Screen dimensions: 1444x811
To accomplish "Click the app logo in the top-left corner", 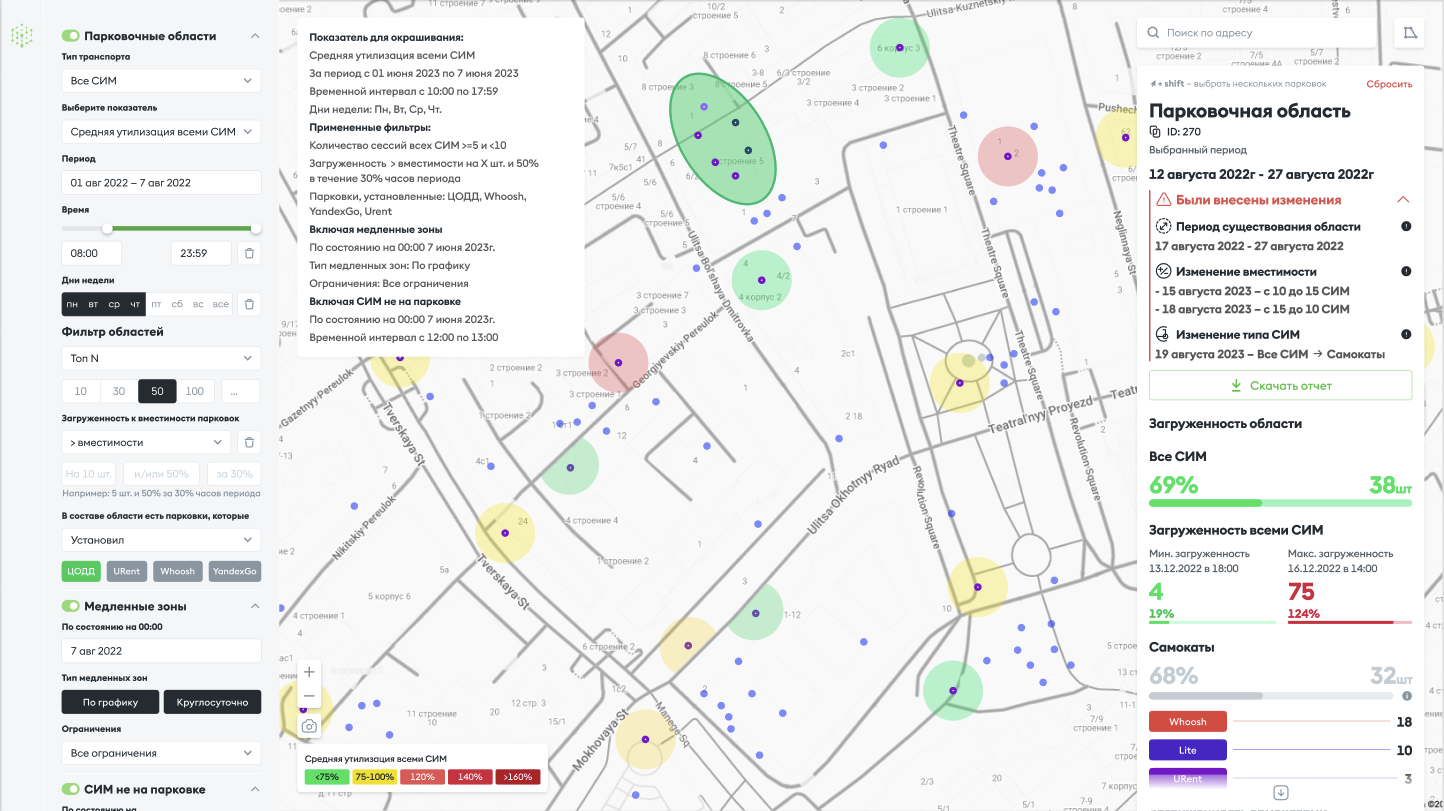I will pyautogui.click(x=22, y=36).
